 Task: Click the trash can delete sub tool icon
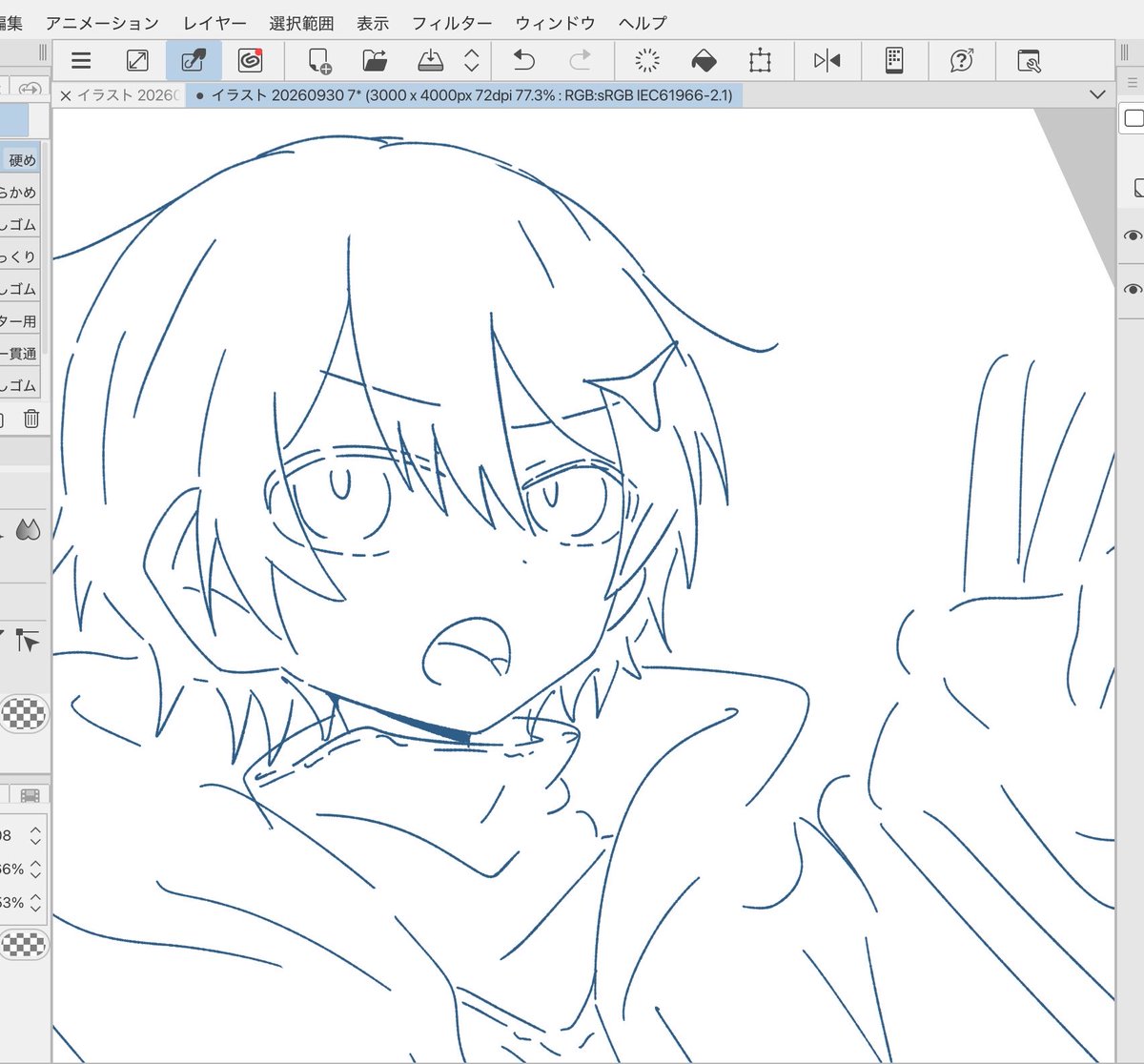(31, 418)
